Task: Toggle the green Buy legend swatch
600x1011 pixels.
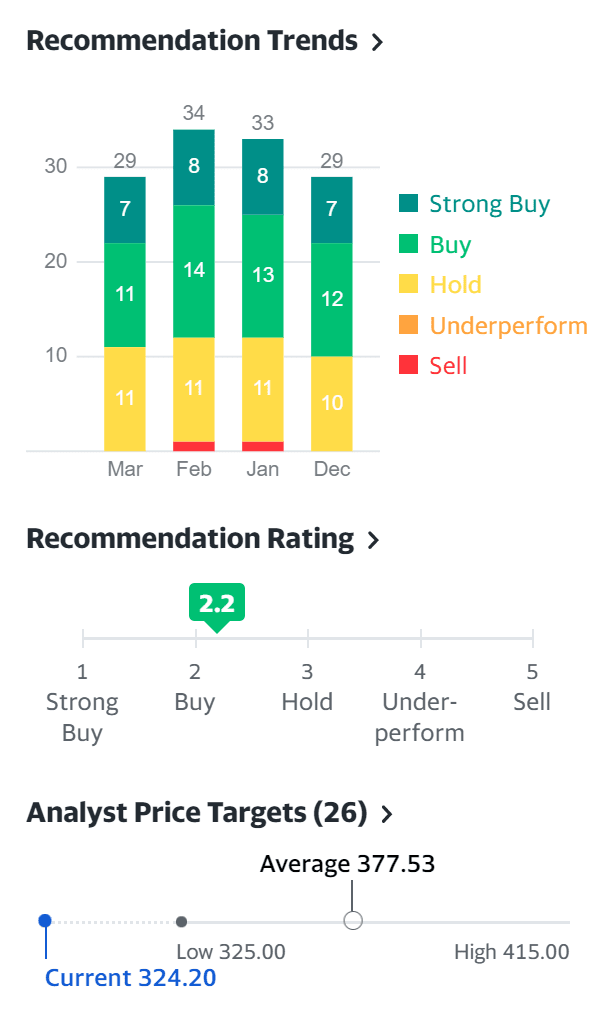Action: (408, 245)
